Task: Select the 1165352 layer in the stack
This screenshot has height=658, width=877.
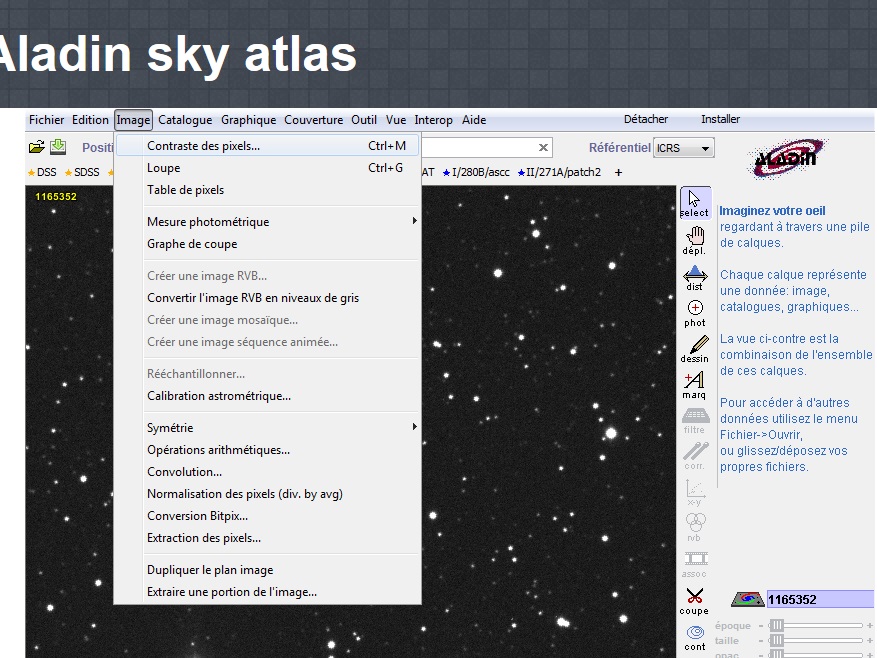Action: [x=820, y=599]
